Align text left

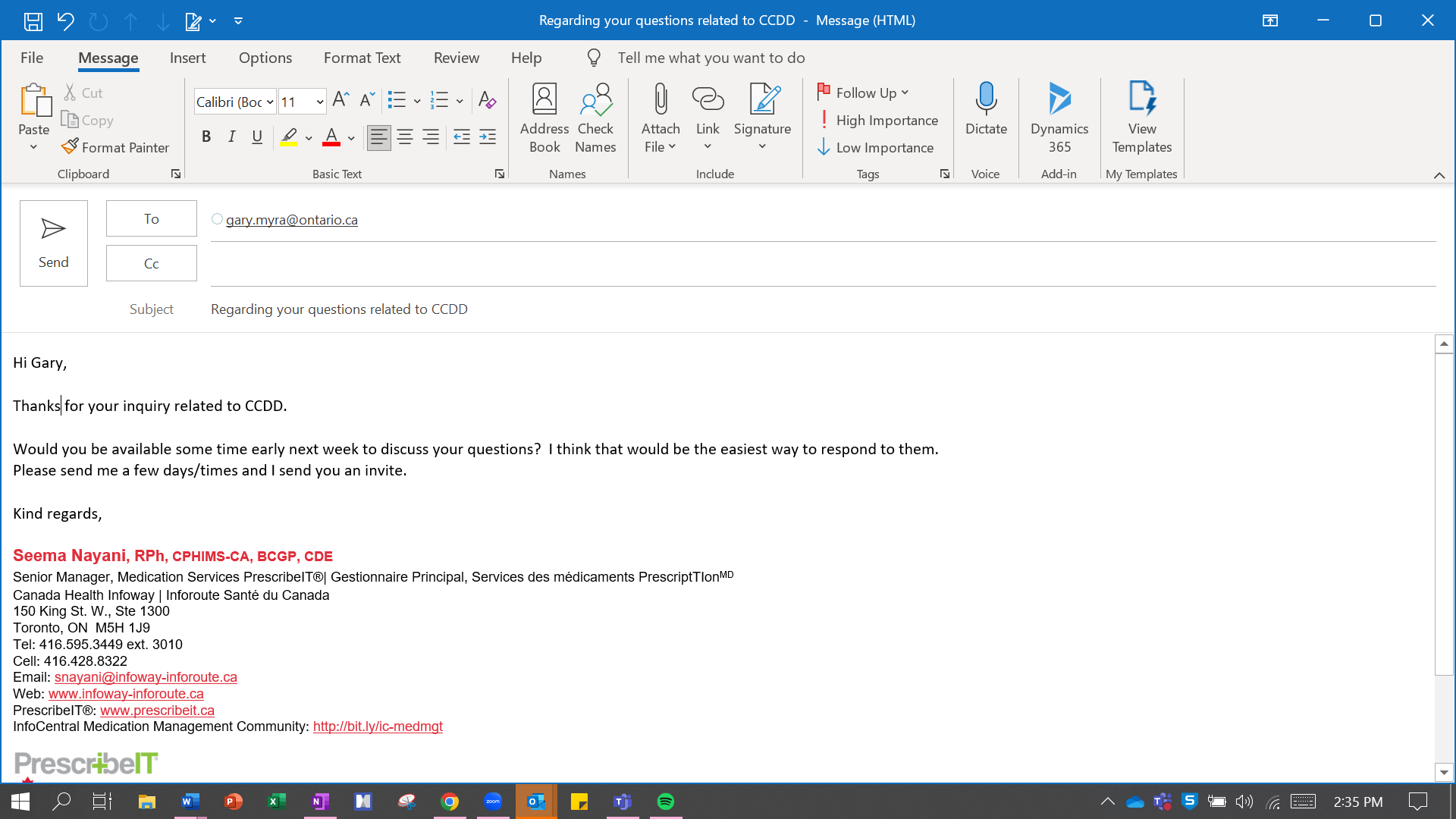379,137
